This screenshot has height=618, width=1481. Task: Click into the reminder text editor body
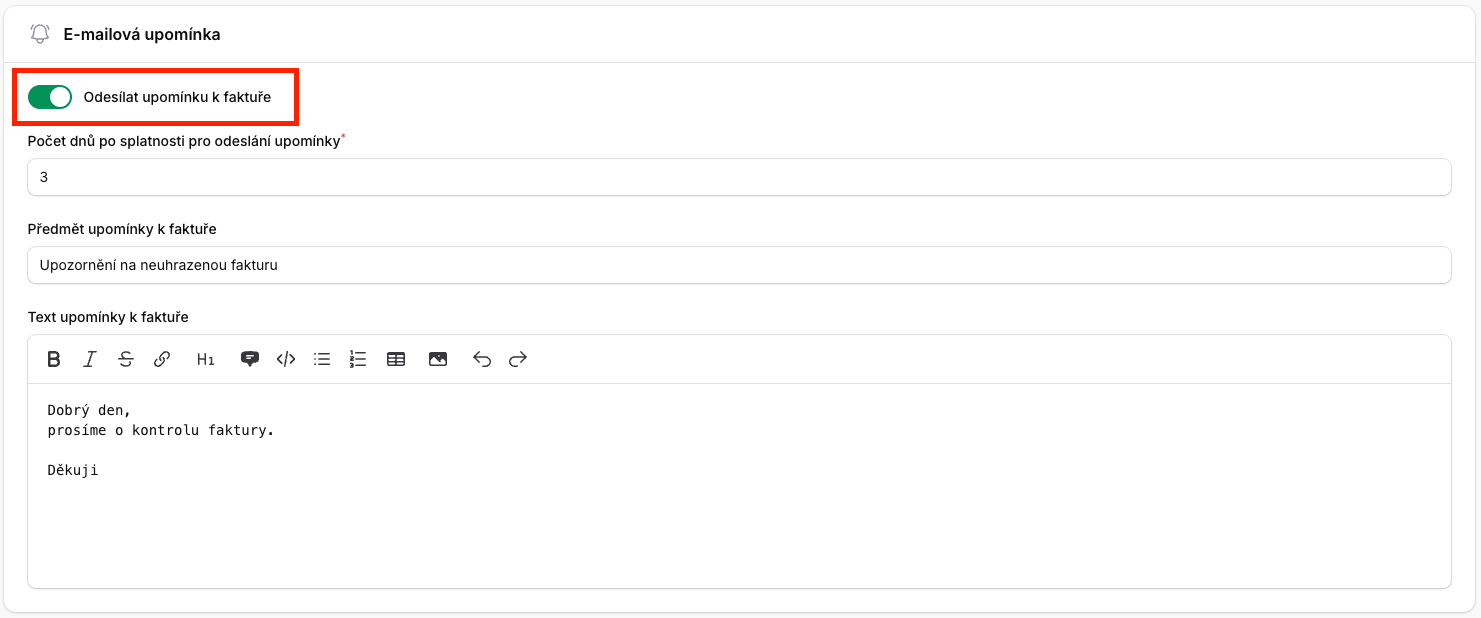click(x=739, y=500)
